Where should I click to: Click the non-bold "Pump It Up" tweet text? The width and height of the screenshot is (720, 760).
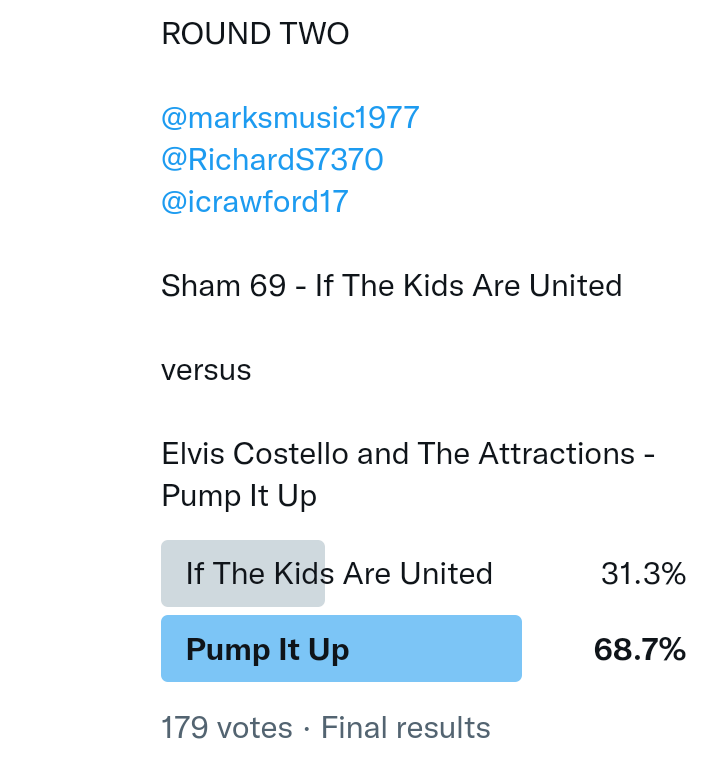tap(238, 496)
